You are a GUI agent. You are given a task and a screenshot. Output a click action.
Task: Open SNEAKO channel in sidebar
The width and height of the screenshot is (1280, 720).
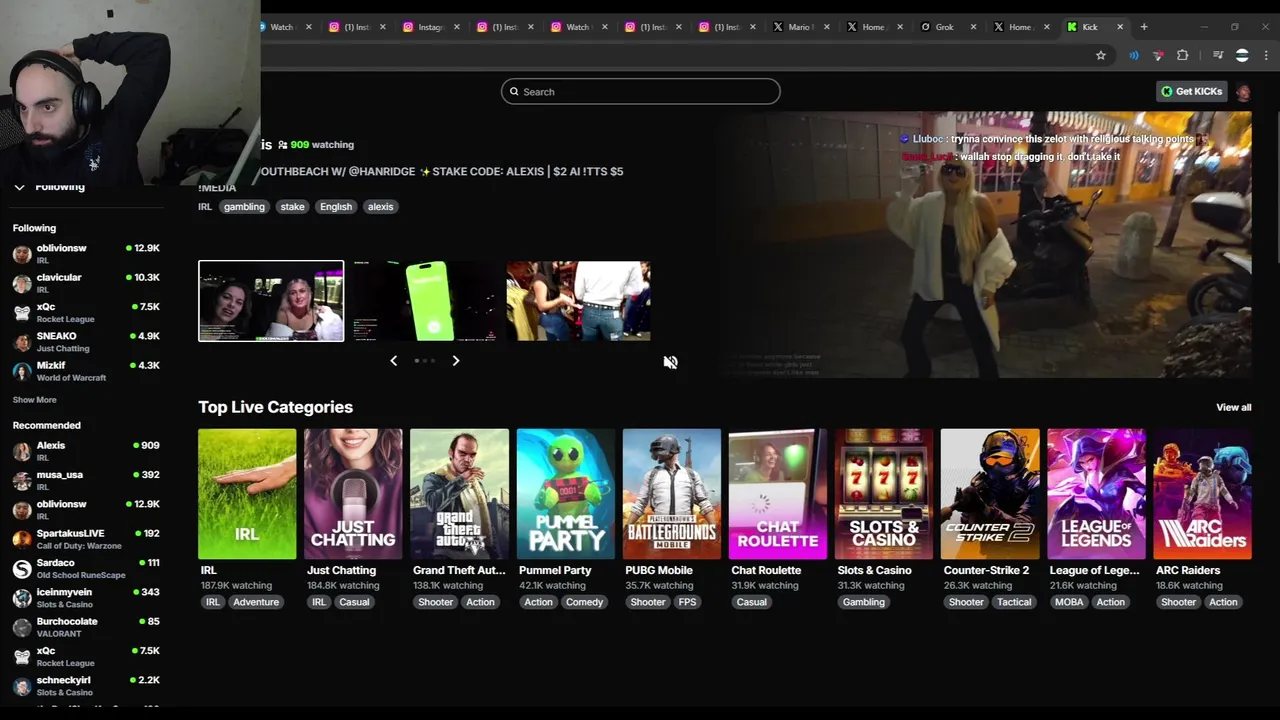pyautogui.click(x=86, y=342)
